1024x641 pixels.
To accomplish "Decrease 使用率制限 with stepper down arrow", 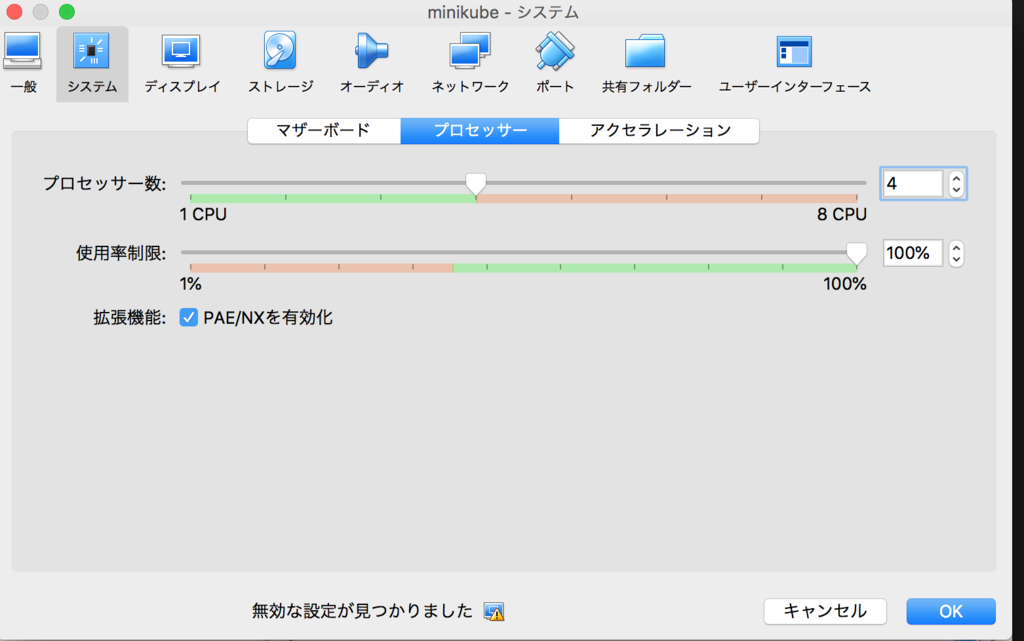I will click(956, 260).
